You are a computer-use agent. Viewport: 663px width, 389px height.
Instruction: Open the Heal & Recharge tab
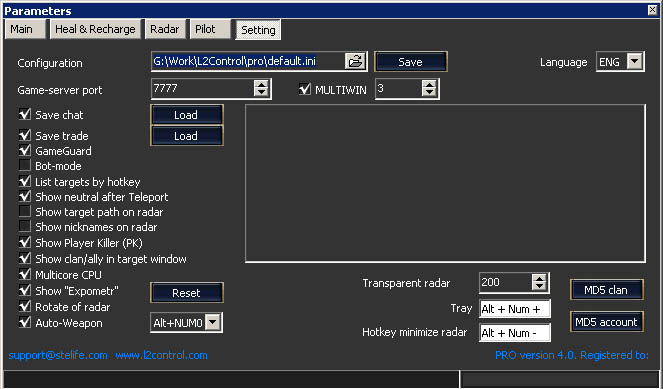click(95, 29)
